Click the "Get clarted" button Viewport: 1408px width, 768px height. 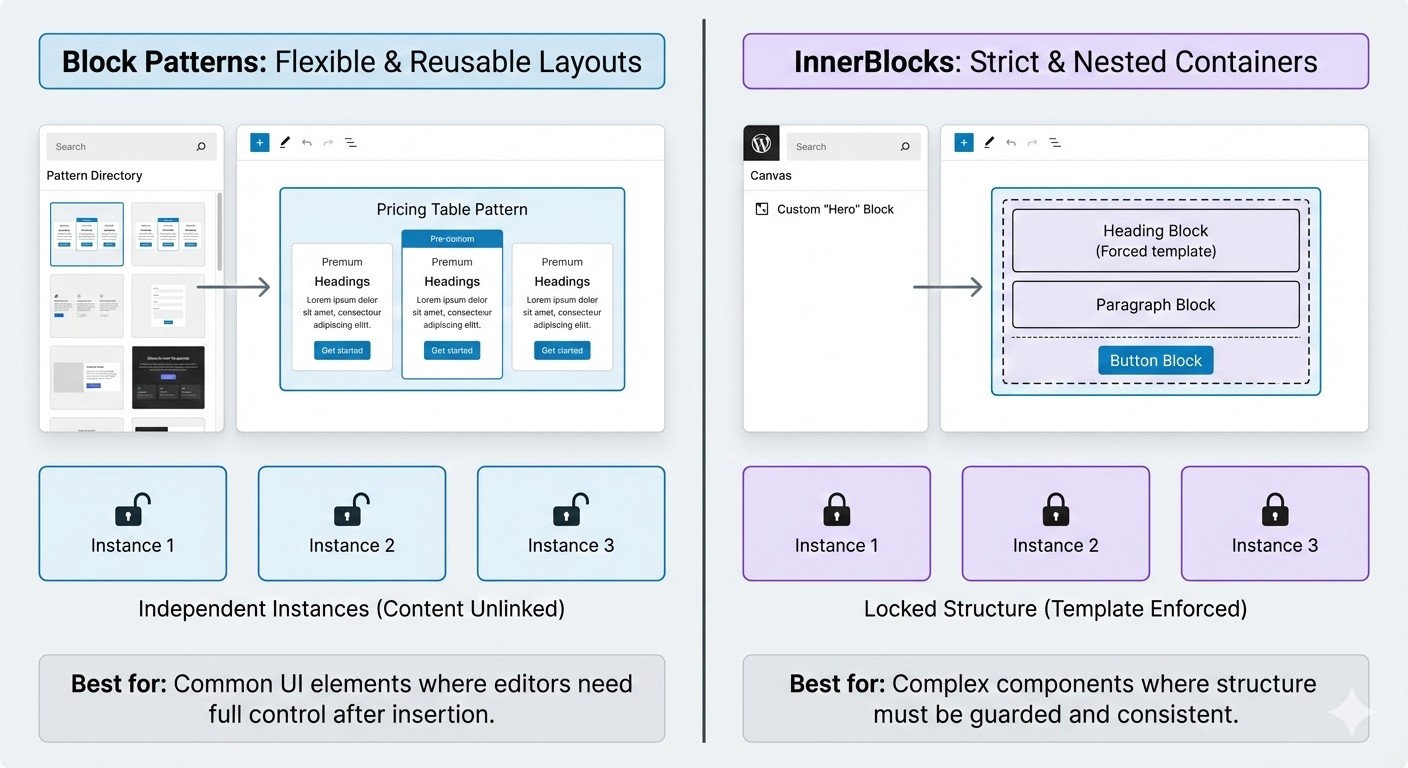point(562,351)
